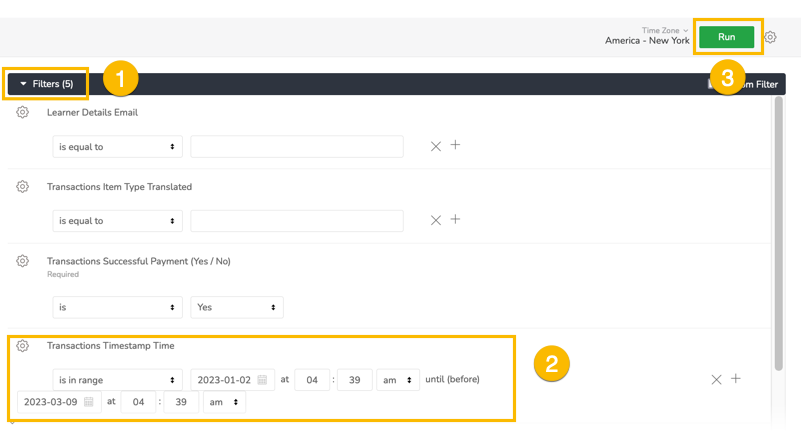
Task: Open end time am/pm dropdown
Action: tap(224, 402)
